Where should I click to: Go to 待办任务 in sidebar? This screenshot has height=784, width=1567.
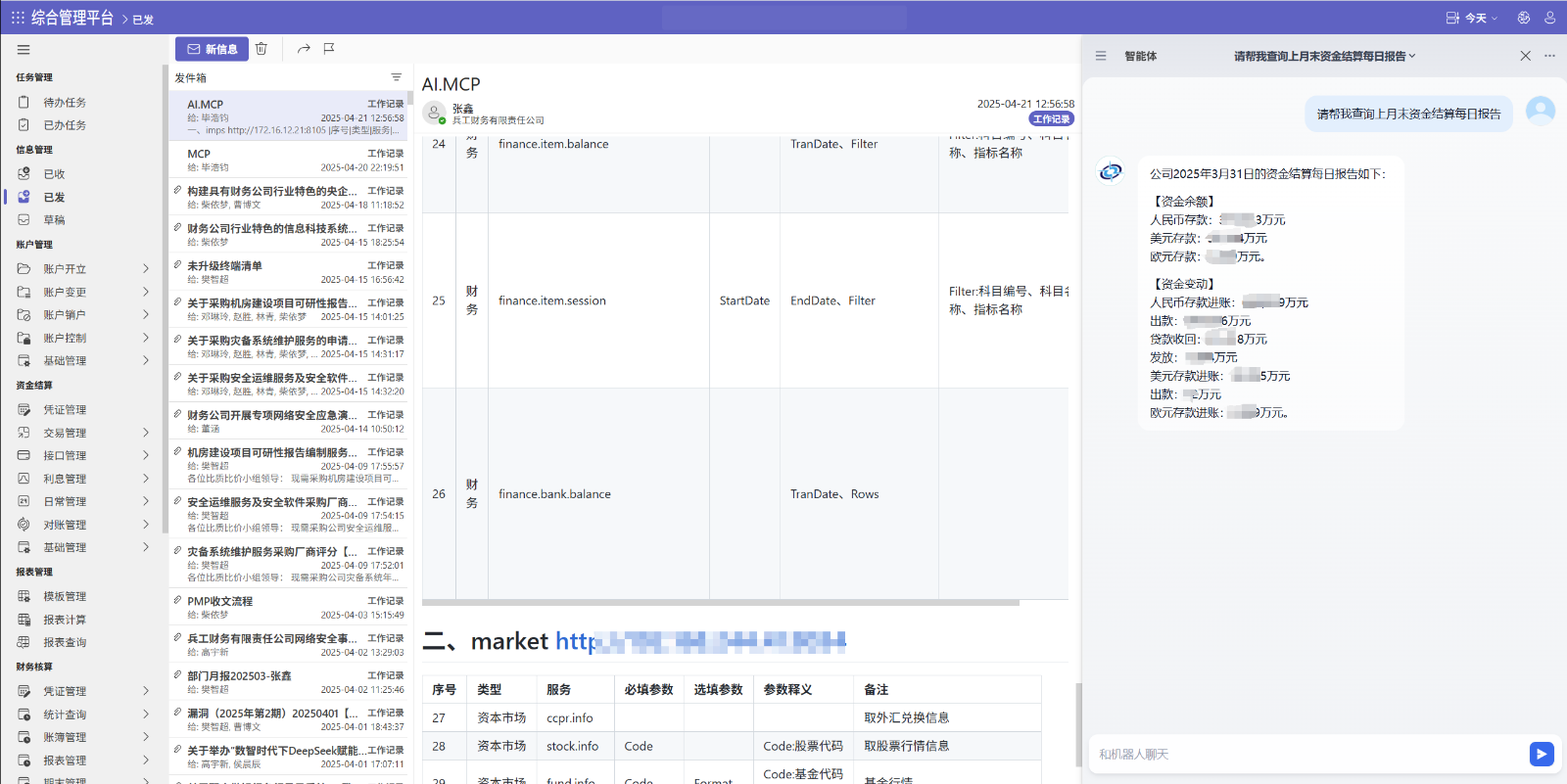pos(65,102)
